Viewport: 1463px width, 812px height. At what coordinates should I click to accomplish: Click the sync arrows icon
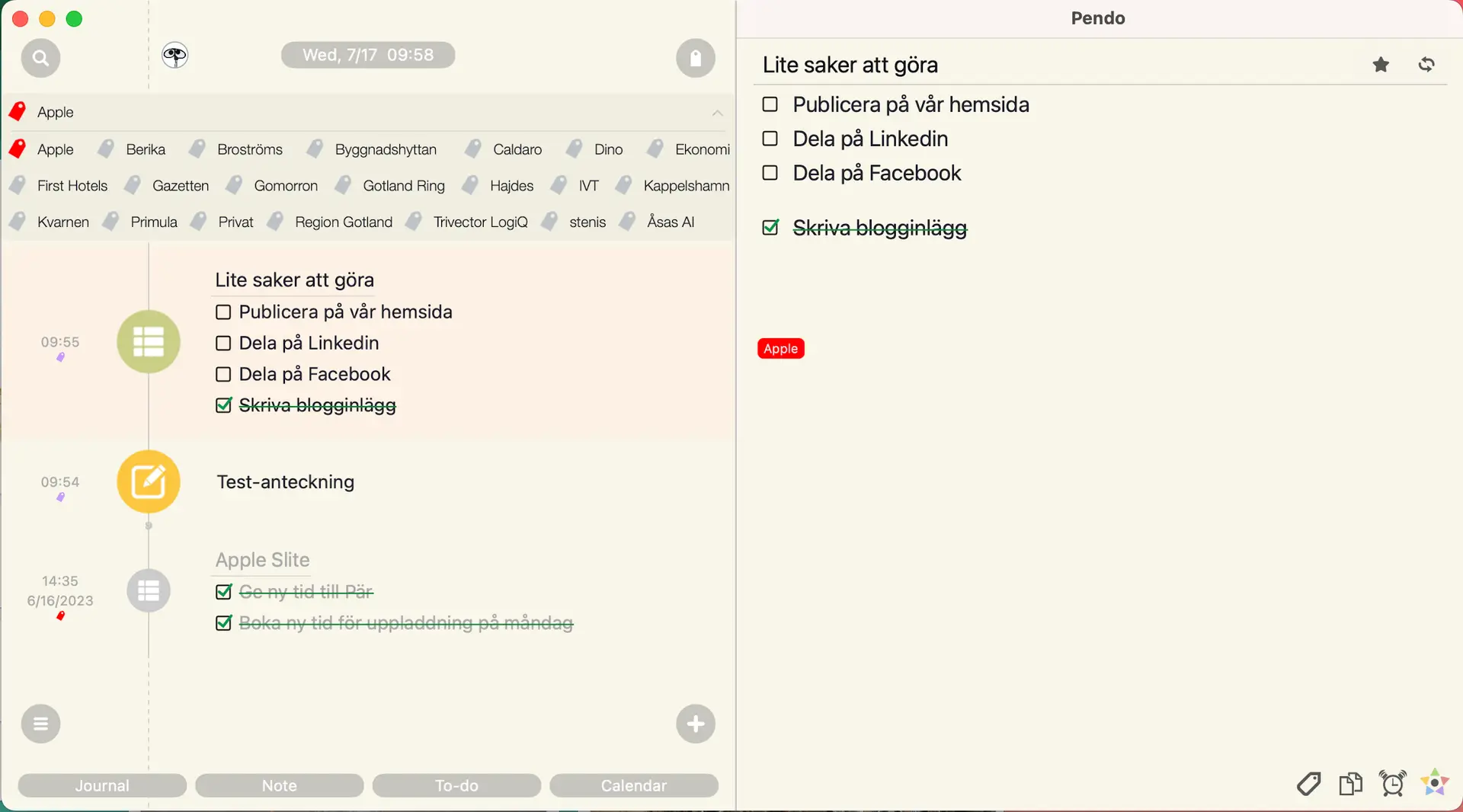point(1426,65)
